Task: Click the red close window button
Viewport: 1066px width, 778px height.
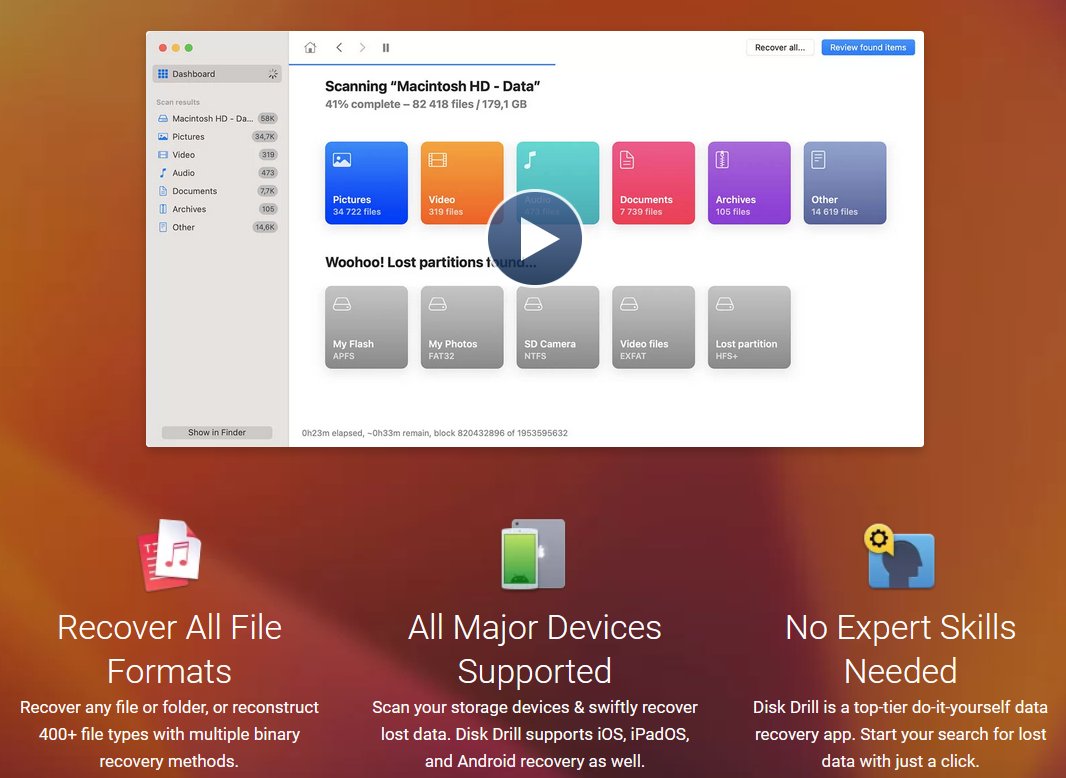Action: 162,48
